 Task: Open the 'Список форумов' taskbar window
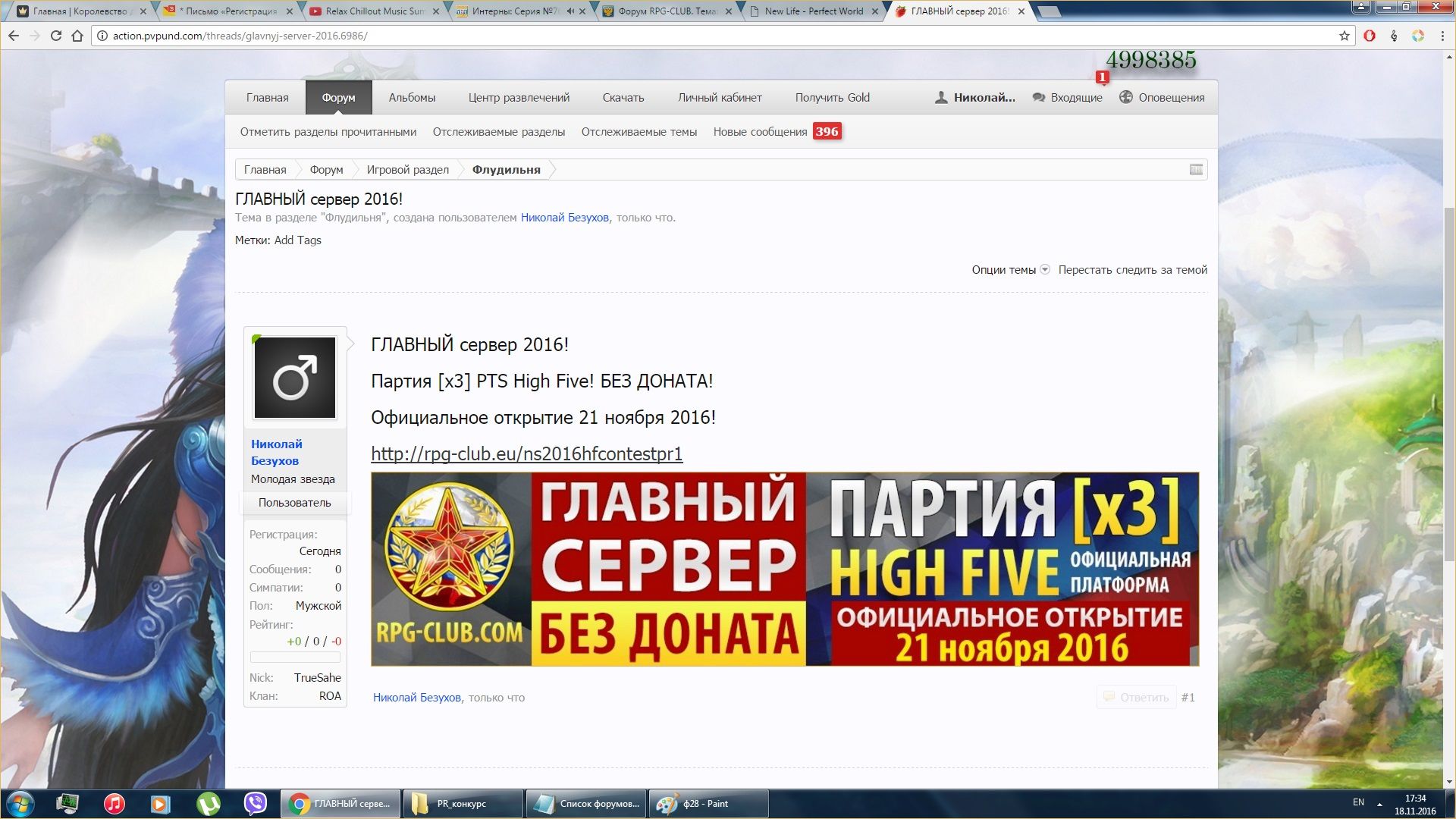pyautogui.click(x=585, y=804)
